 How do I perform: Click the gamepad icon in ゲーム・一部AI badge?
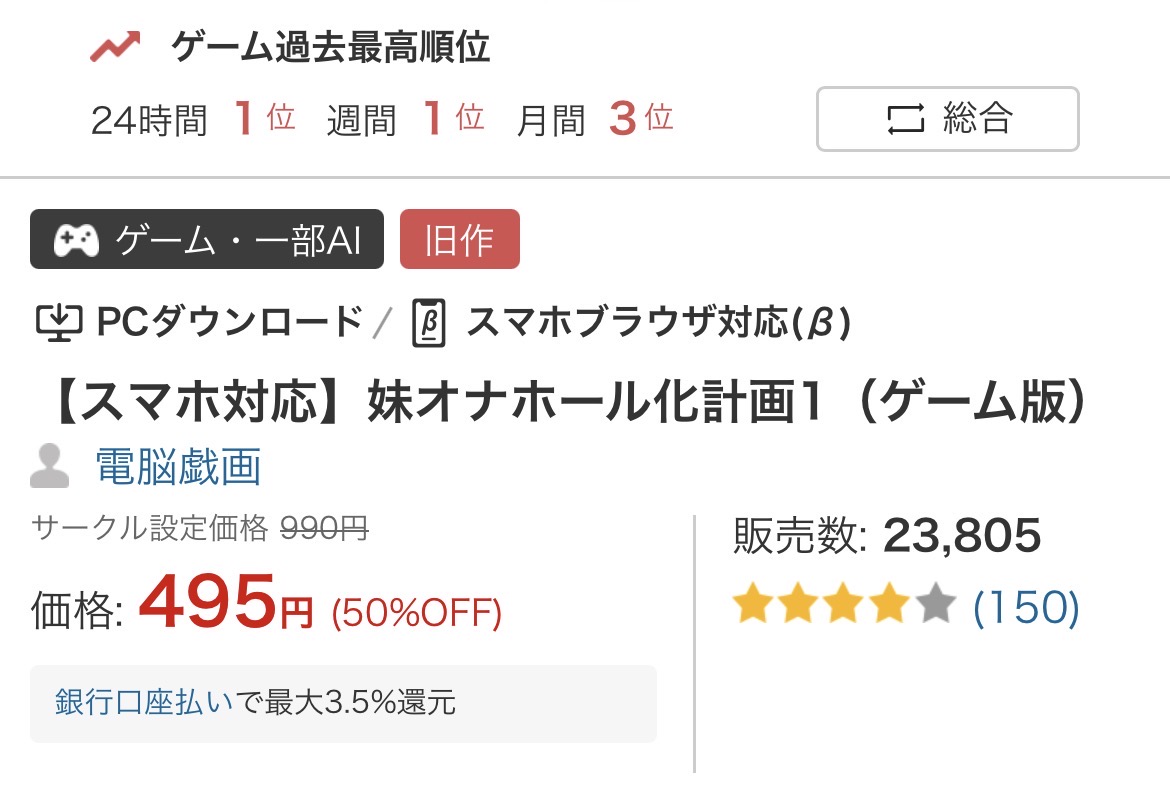(76, 240)
